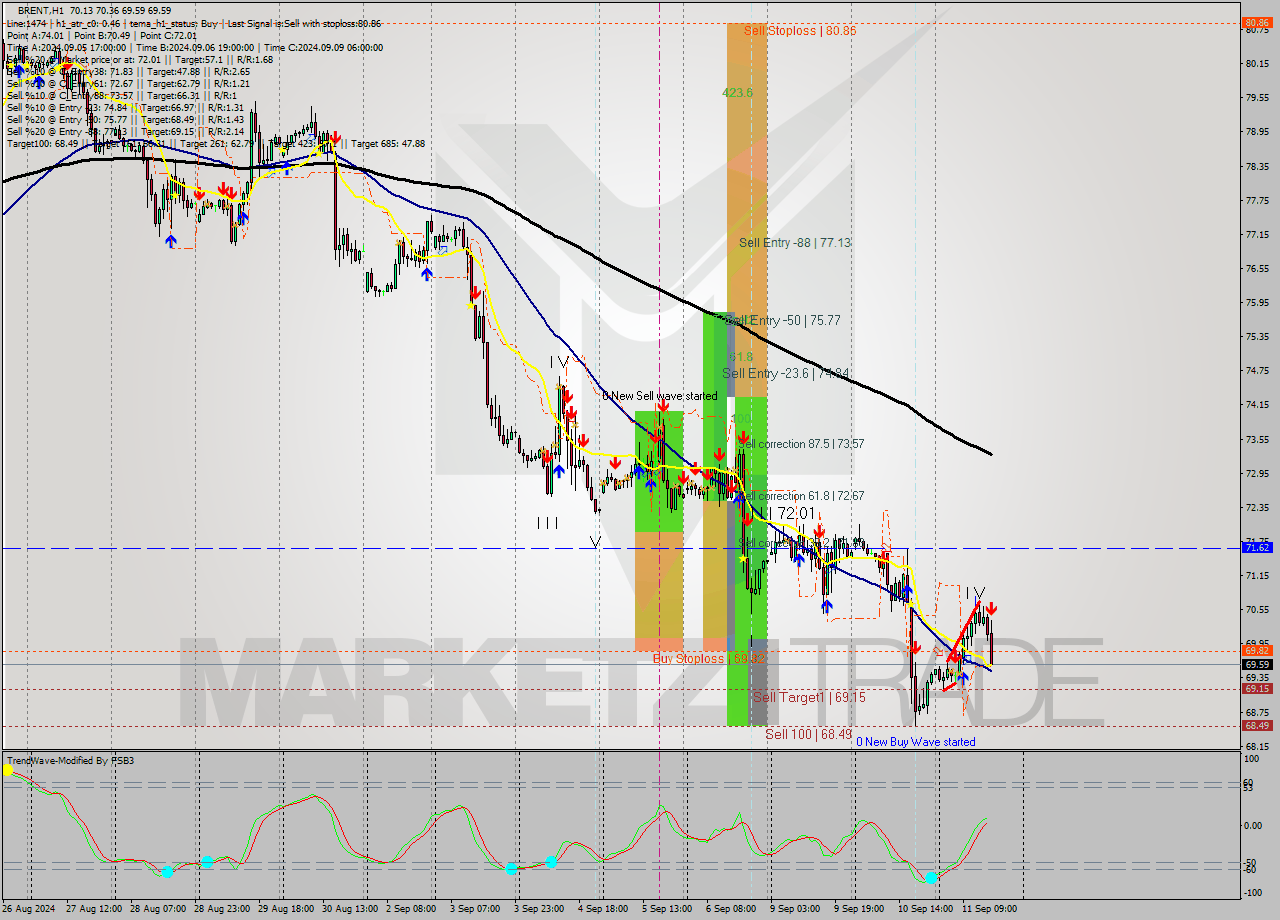Click the 'Sell Target1 | 69.15' label
Screen dimensions: 1280x920
click(810, 697)
